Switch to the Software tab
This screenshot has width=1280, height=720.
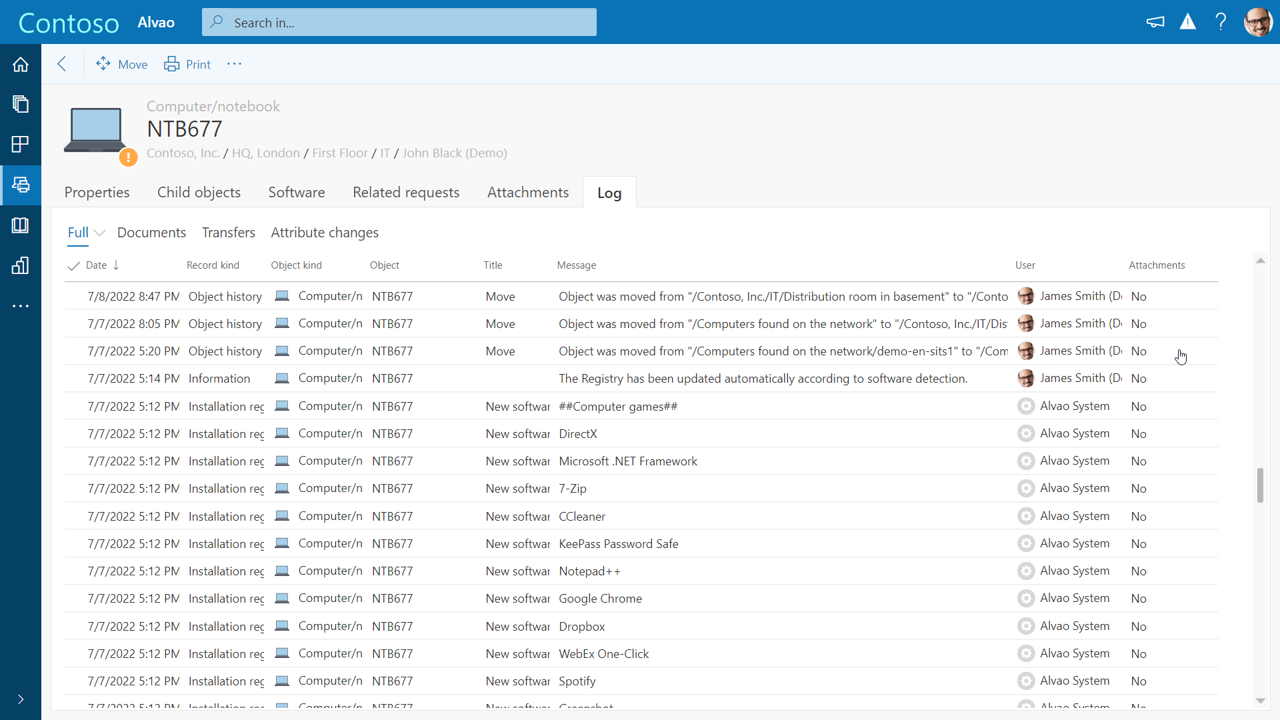296,192
